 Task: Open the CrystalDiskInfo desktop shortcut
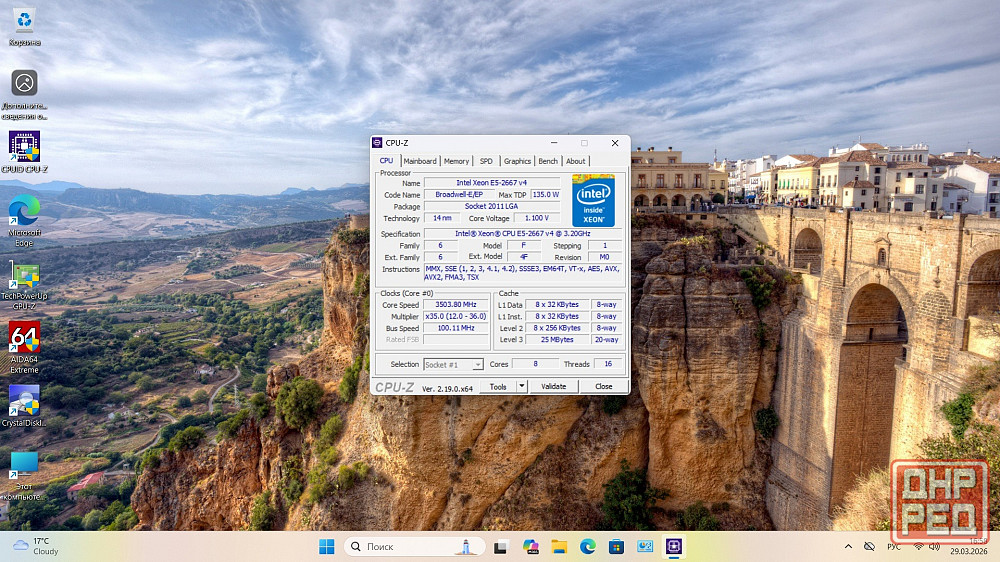pos(24,401)
